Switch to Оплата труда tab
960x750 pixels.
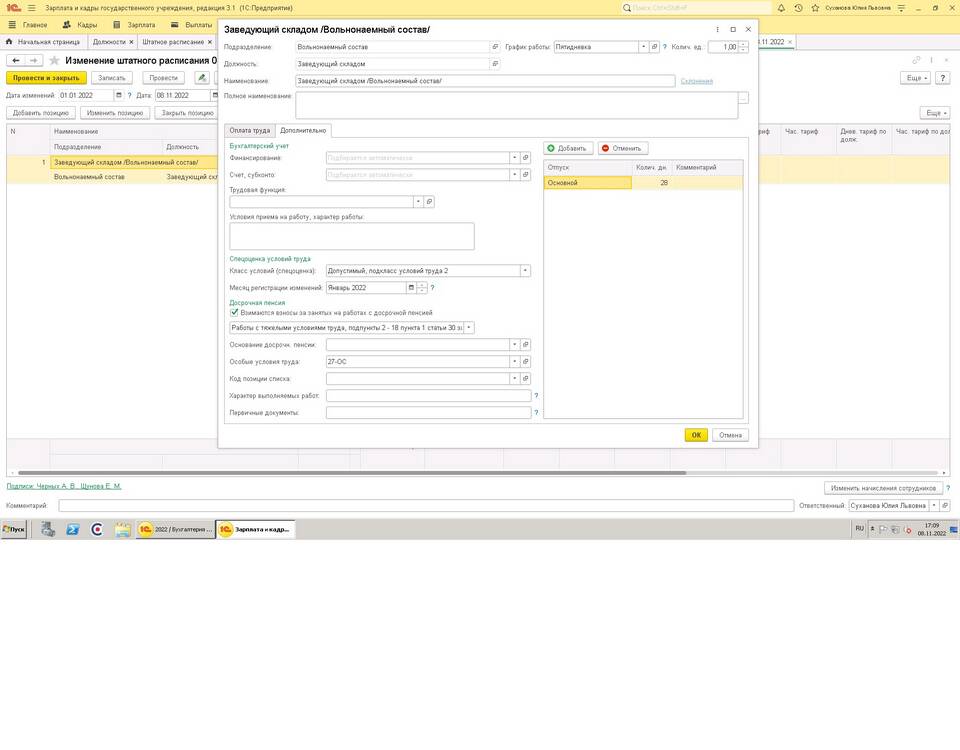click(248, 130)
